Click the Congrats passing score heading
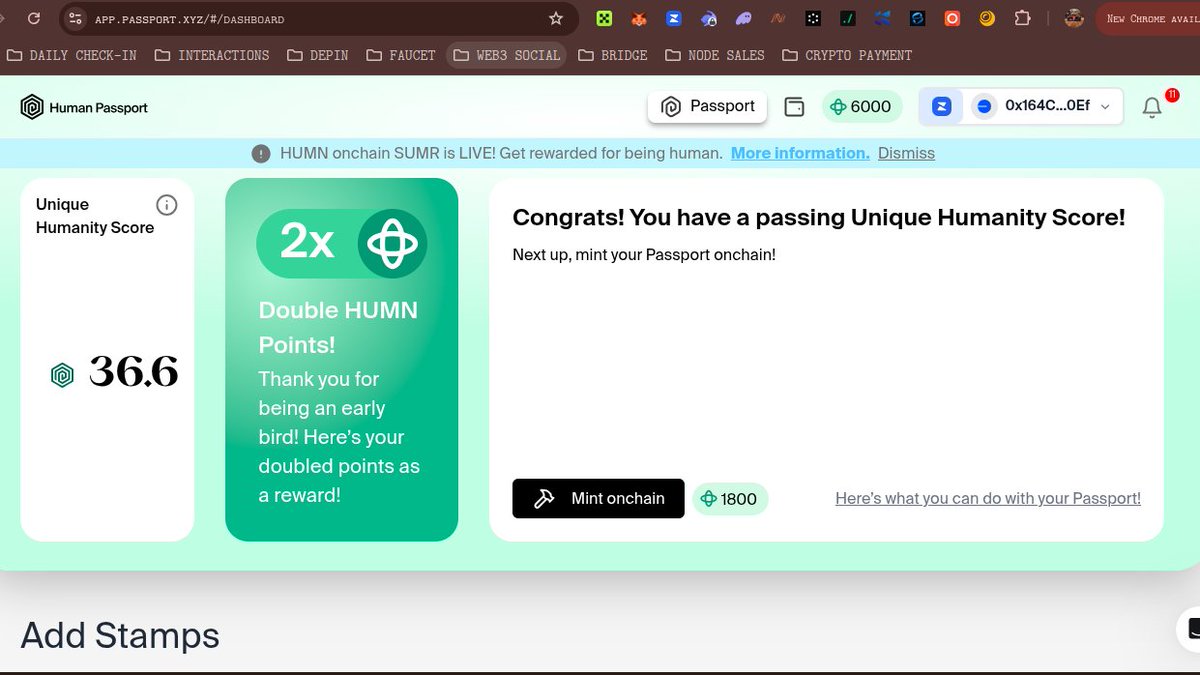Screen dimensions: 1200x675 (x=819, y=217)
